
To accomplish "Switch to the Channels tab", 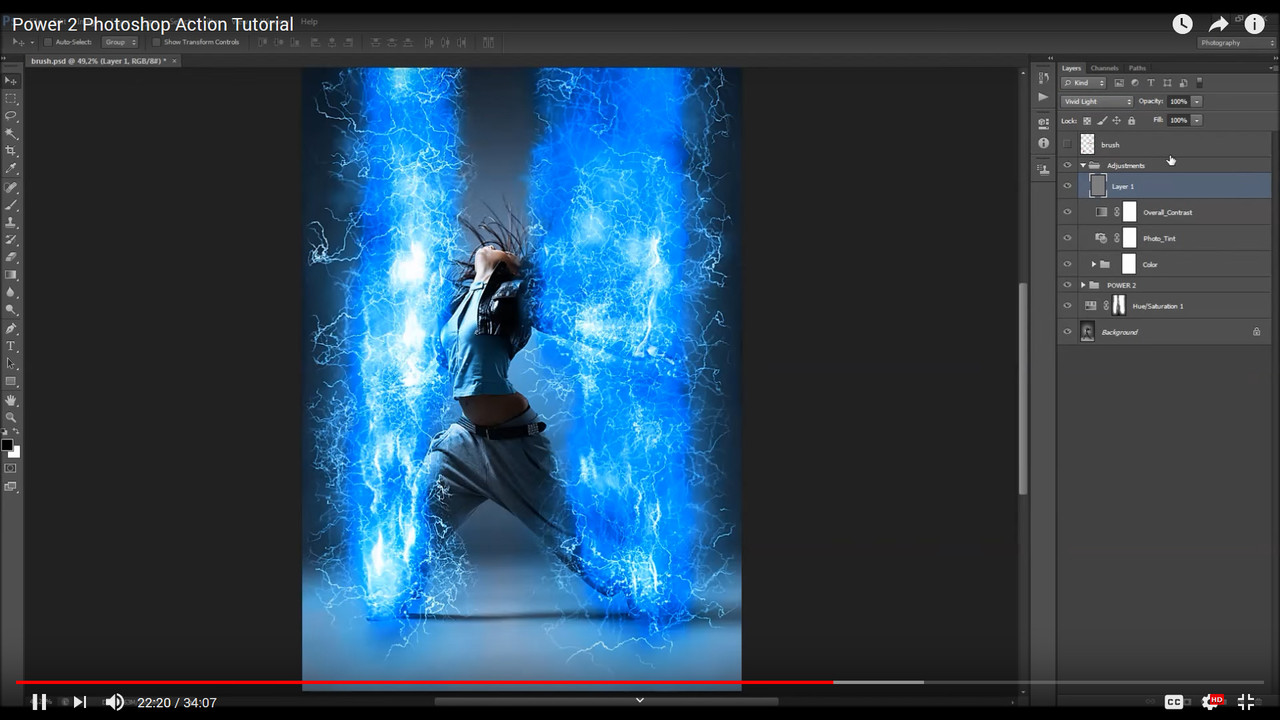I will (1104, 68).
